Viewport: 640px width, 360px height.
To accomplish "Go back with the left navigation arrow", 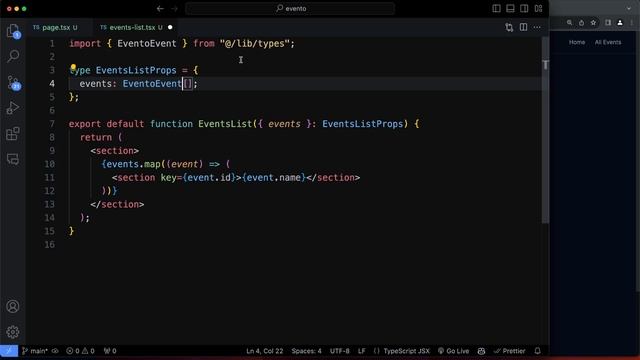I will [x=160, y=9].
